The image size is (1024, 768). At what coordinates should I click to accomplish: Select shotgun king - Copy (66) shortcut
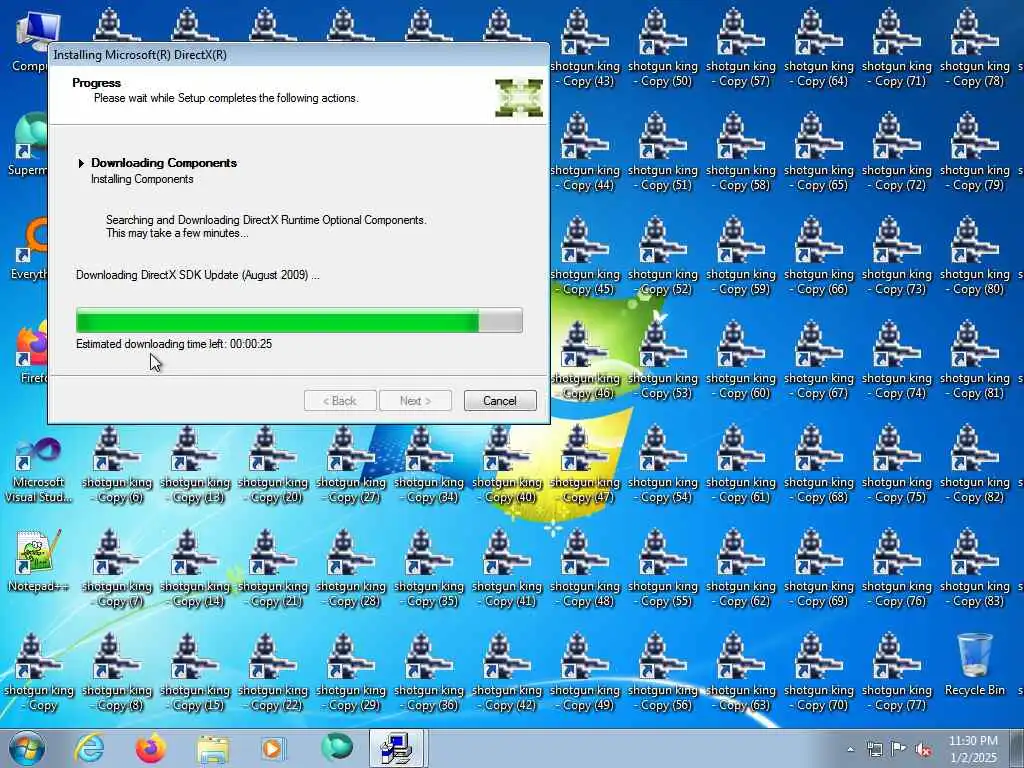[819, 257]
